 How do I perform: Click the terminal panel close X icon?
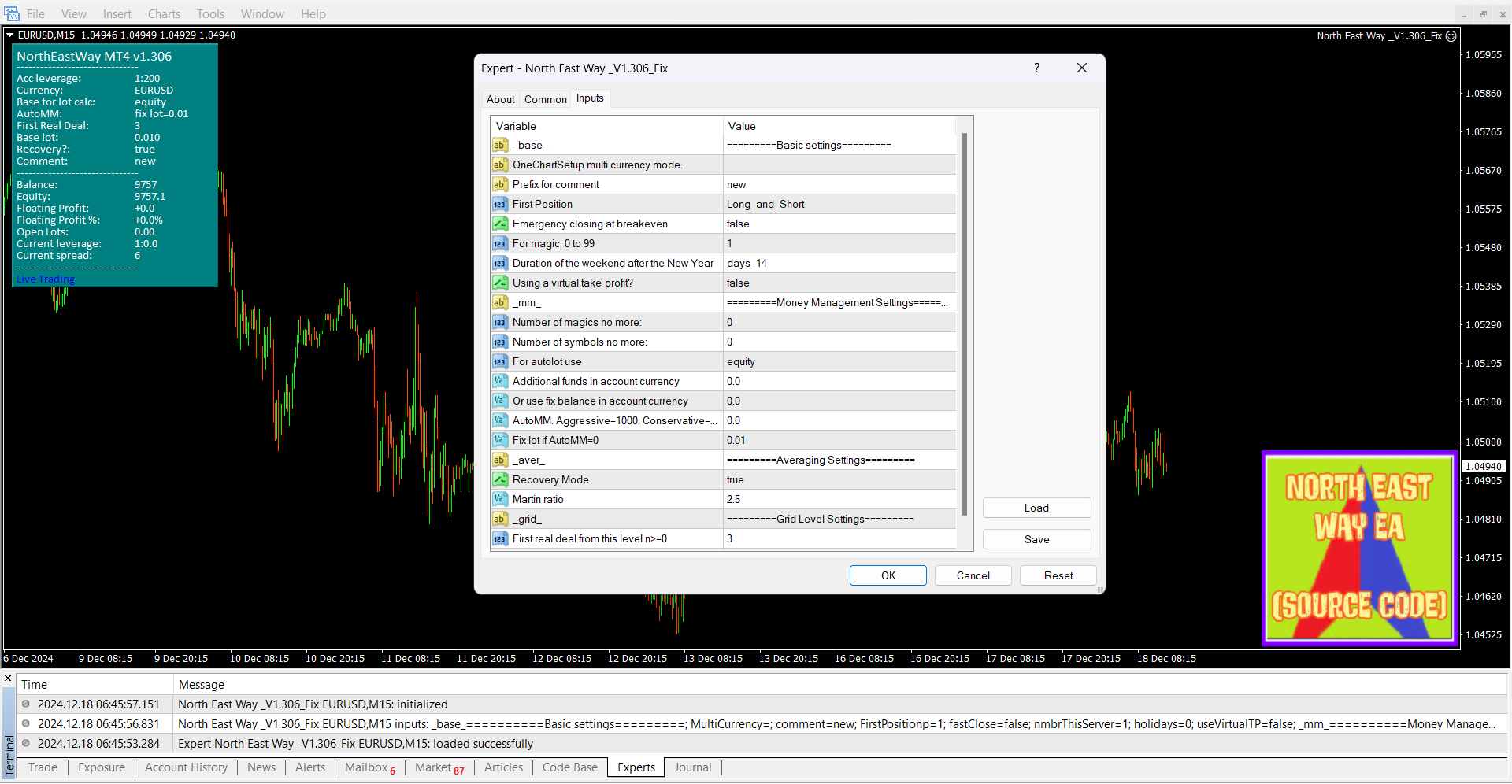8,679
